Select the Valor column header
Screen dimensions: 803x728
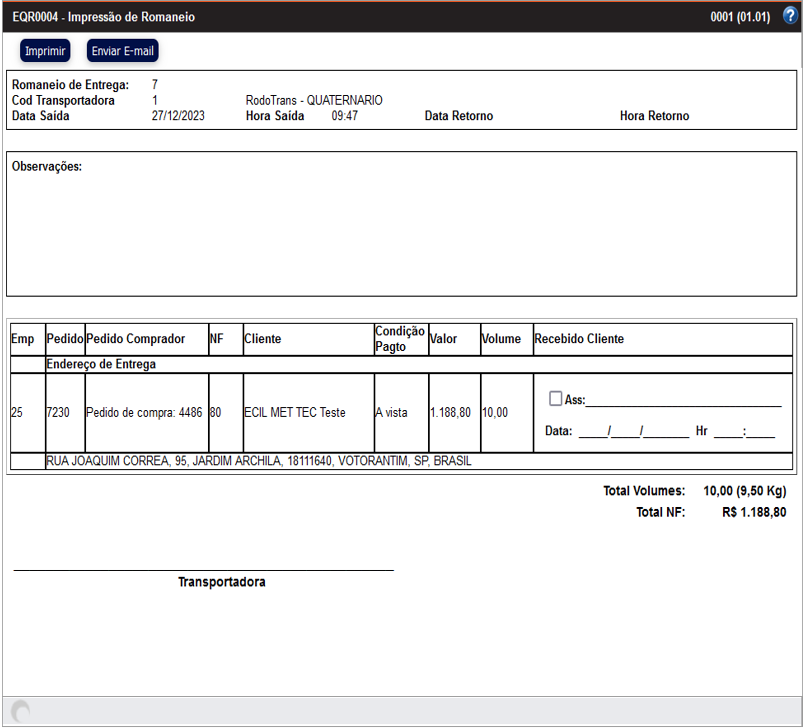tap(443, 339)
